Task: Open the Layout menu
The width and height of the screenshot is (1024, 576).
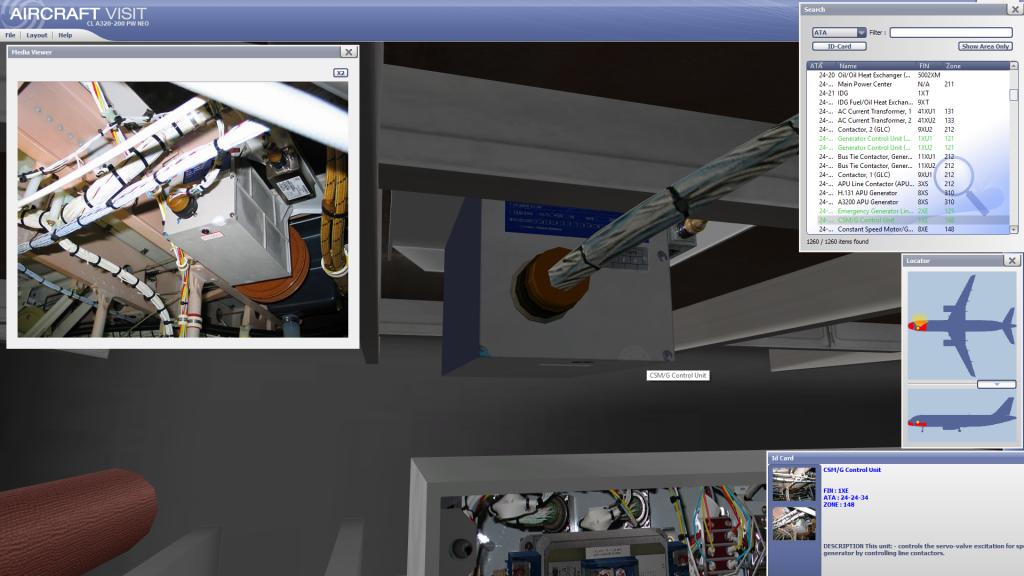Action: 37,35
